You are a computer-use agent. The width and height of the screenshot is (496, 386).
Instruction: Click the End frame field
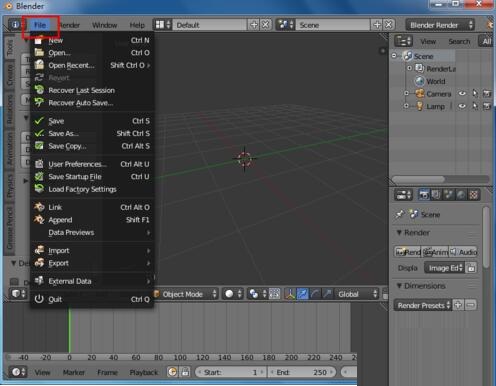pyautogui.click(x=301, y=372)
